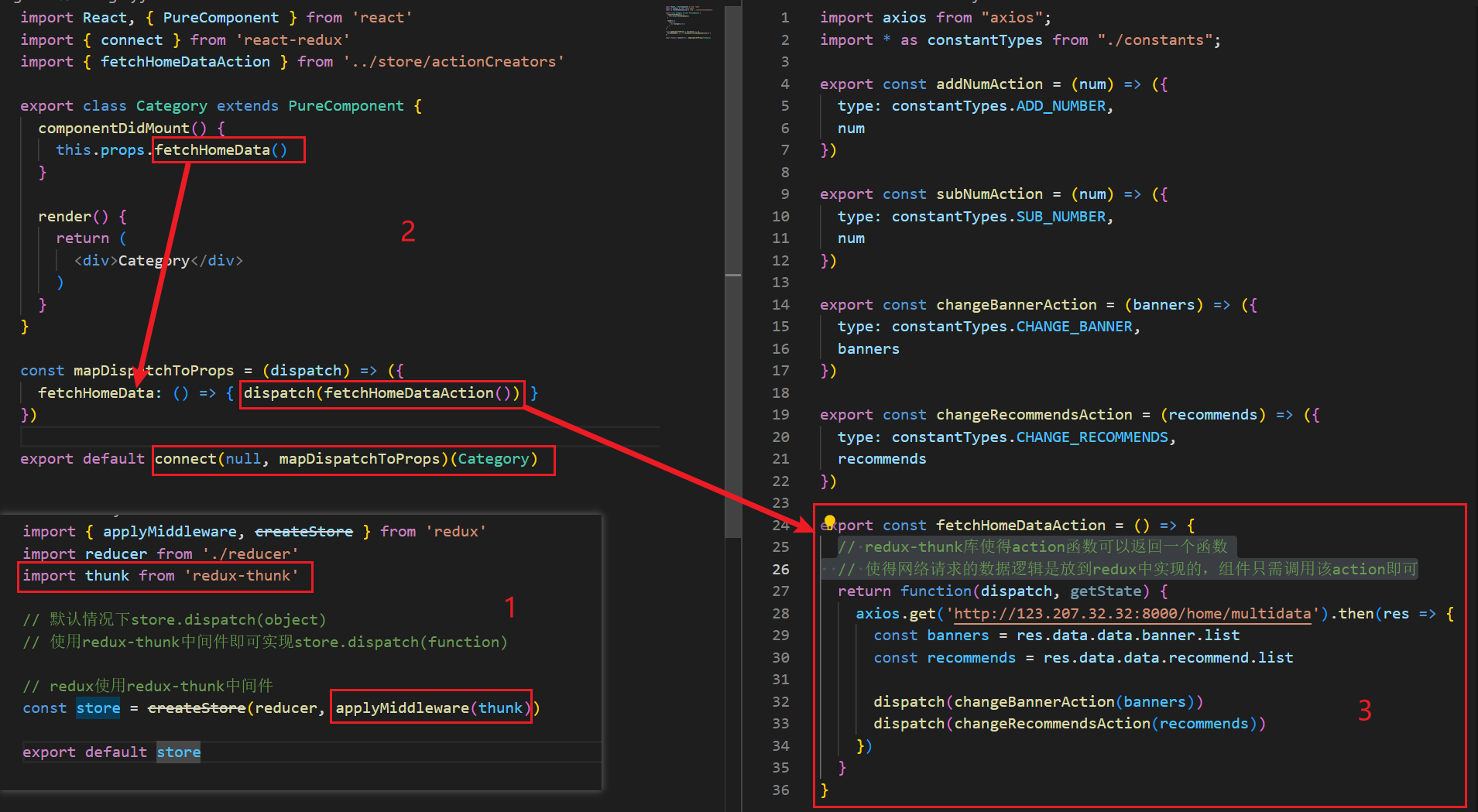Click res.data.data.banner.list on line 29
This screenshot has width=1478, height=812.
pos(1128,636)
